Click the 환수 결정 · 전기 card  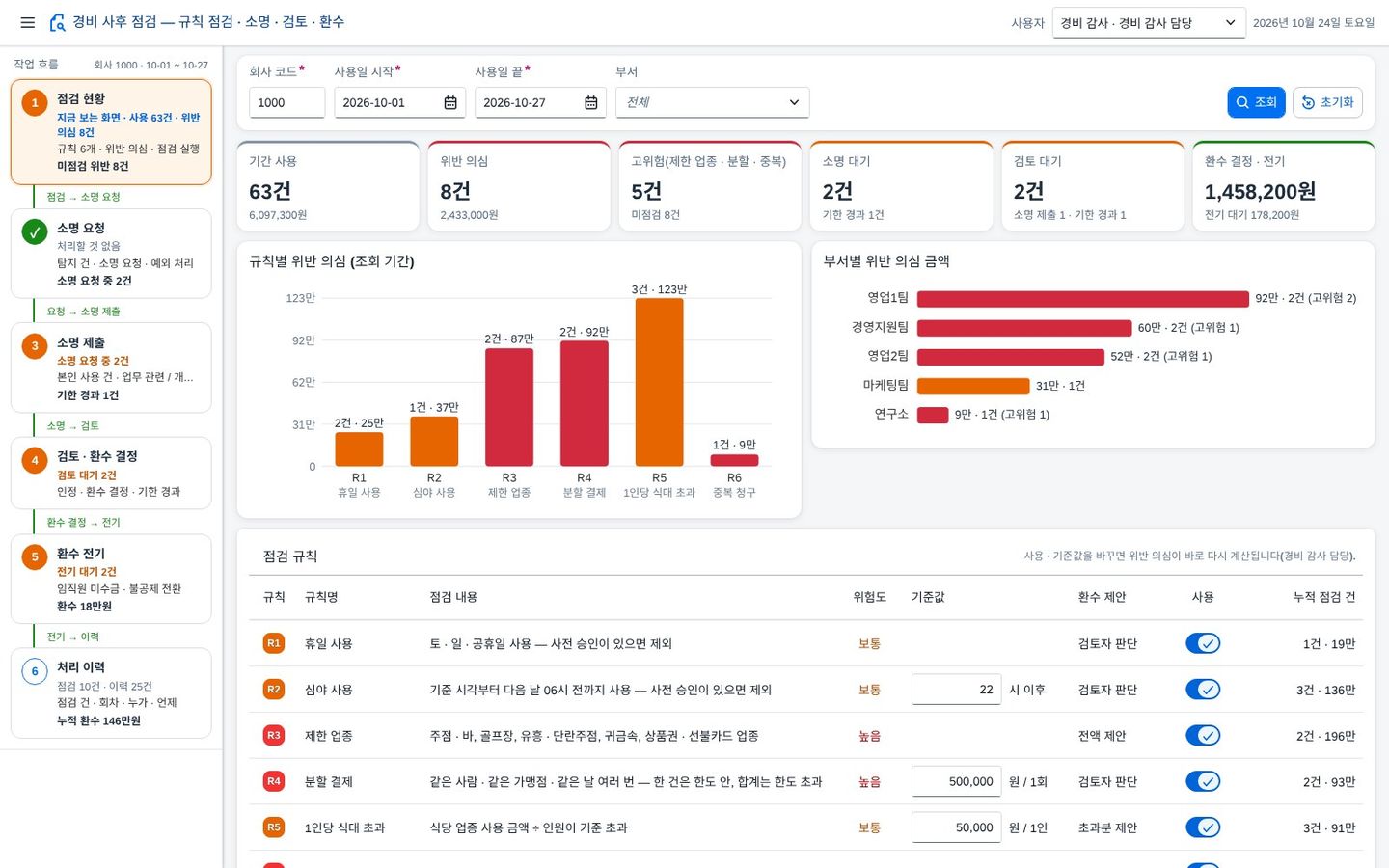pyautogui.click(x=1284, y=186)
